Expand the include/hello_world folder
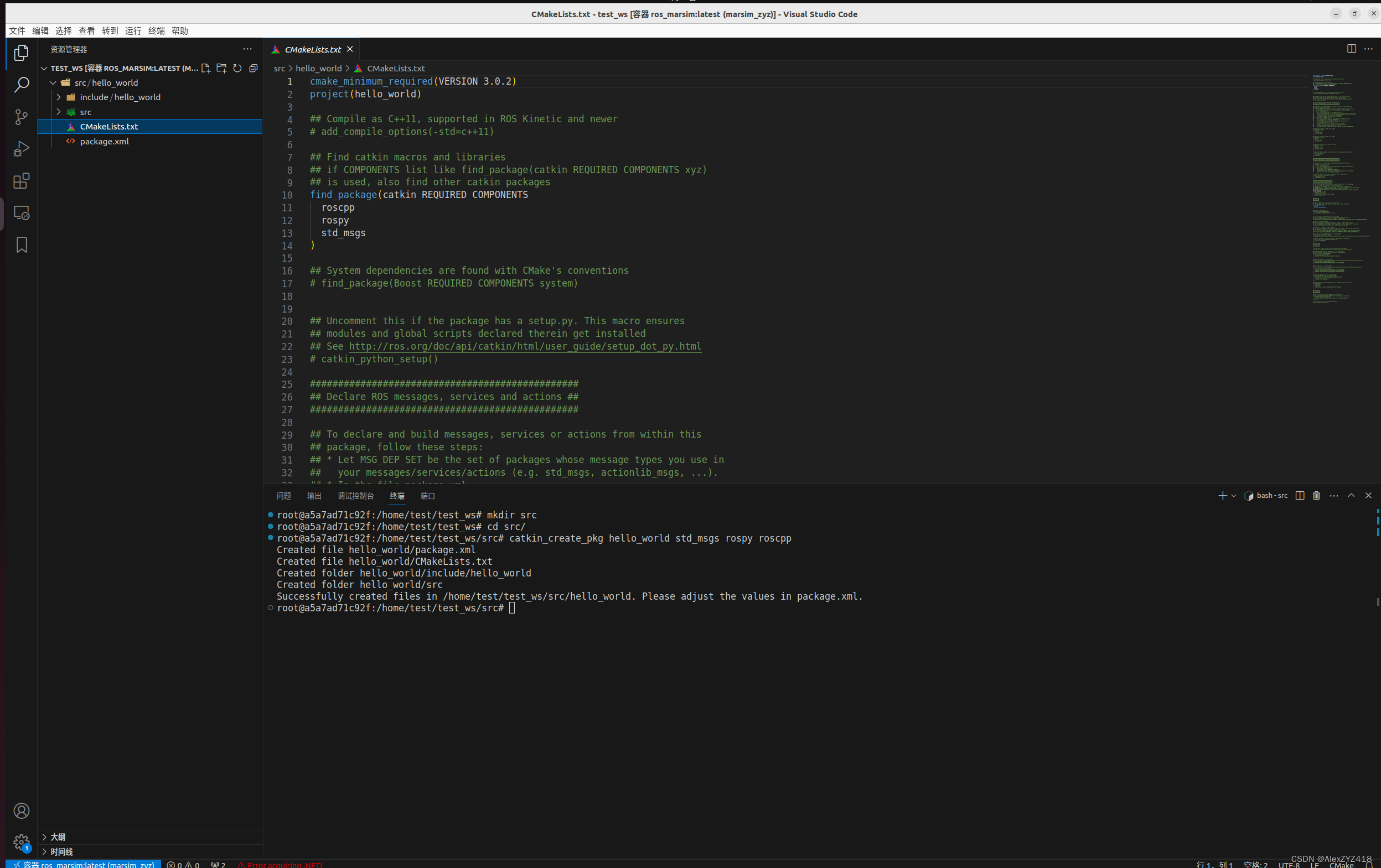1381x868 pixels. coord(120,97)
